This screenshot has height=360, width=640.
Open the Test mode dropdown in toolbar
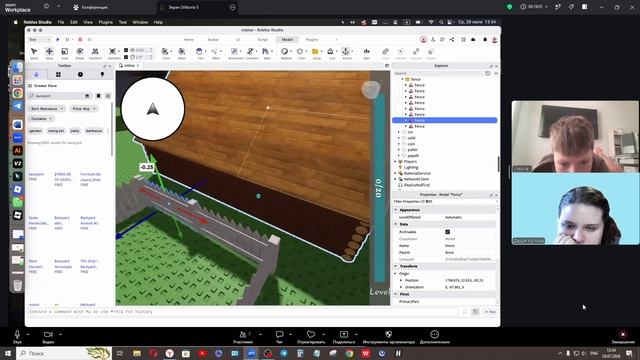[x=40, y=40]
